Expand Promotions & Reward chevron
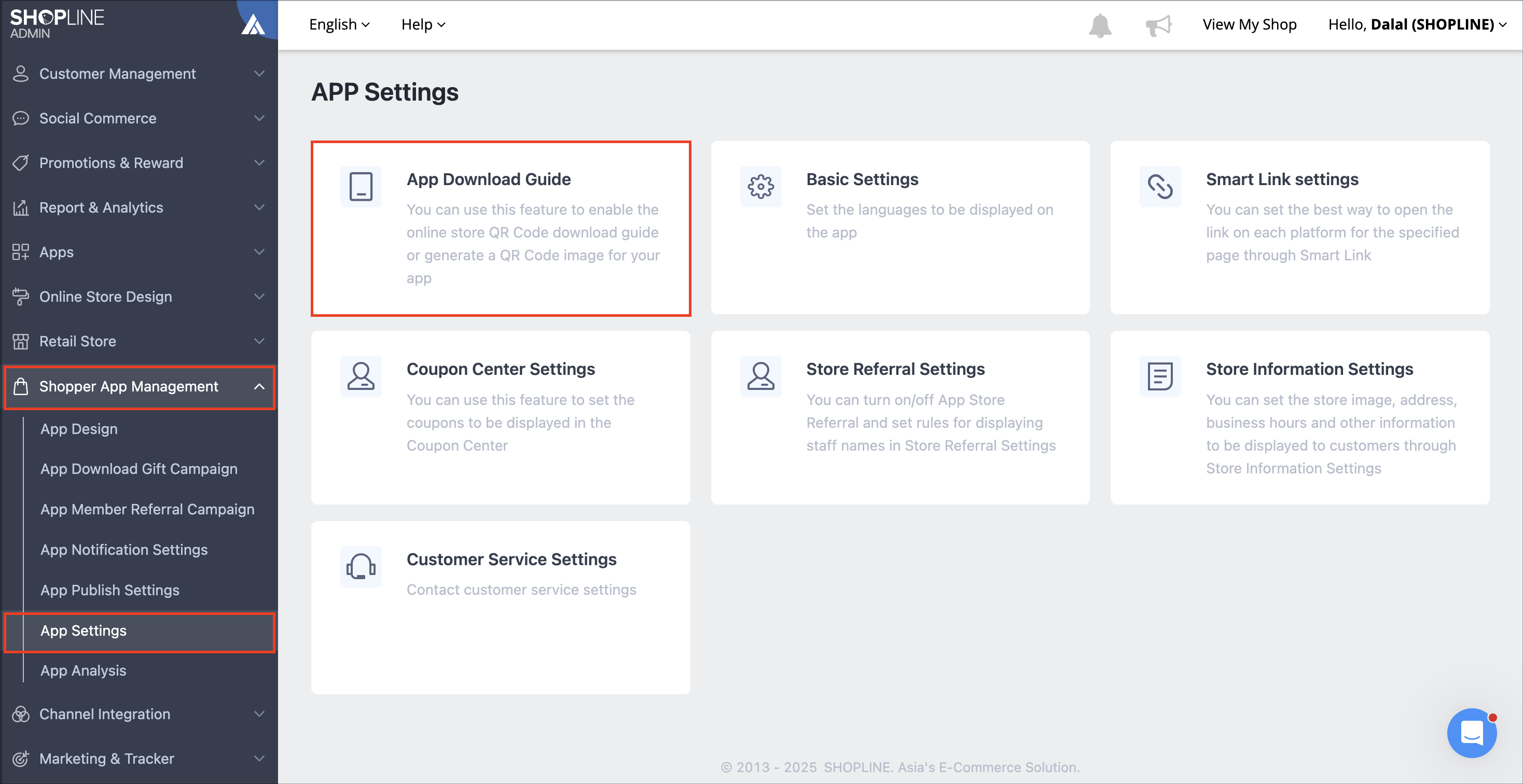The width and height of the screenshot is (1523, 784). coord(259,162)
